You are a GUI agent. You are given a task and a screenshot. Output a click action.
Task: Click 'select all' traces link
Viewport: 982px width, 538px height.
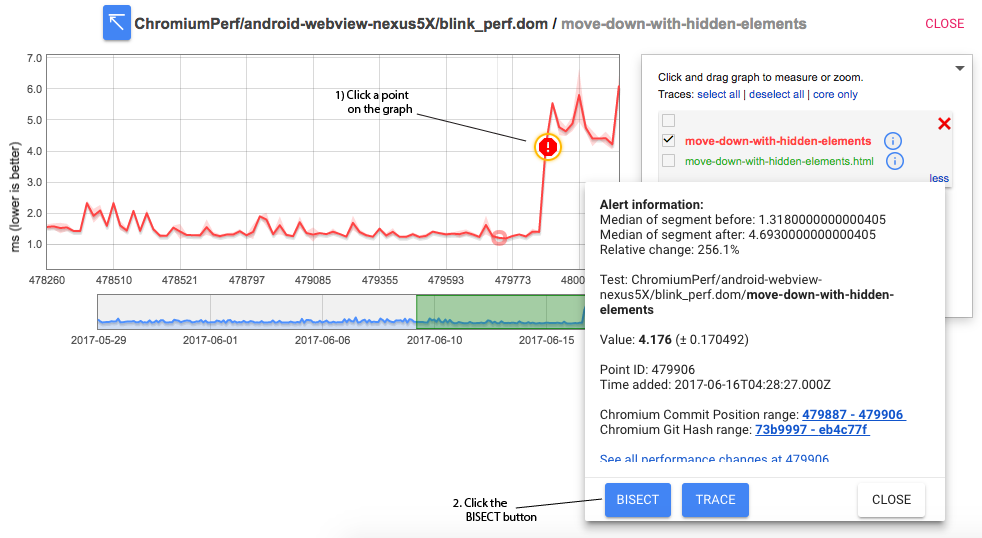(x=718, y=95)
